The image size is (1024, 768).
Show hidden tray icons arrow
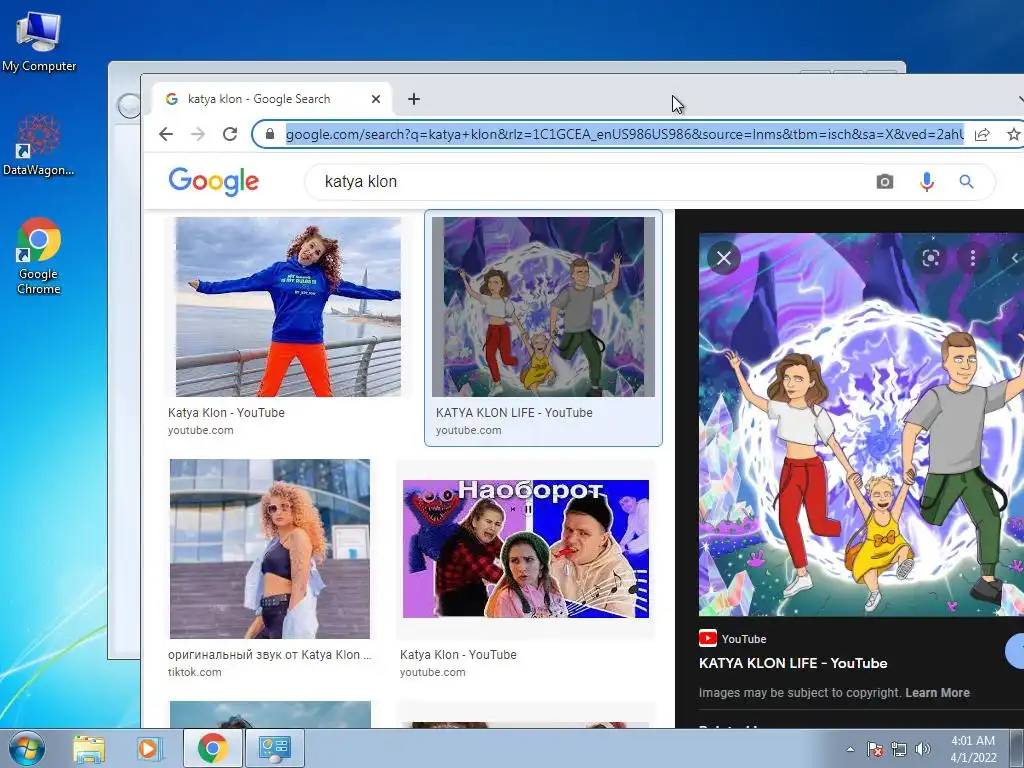pyautogui.click(x=850, y=749)
